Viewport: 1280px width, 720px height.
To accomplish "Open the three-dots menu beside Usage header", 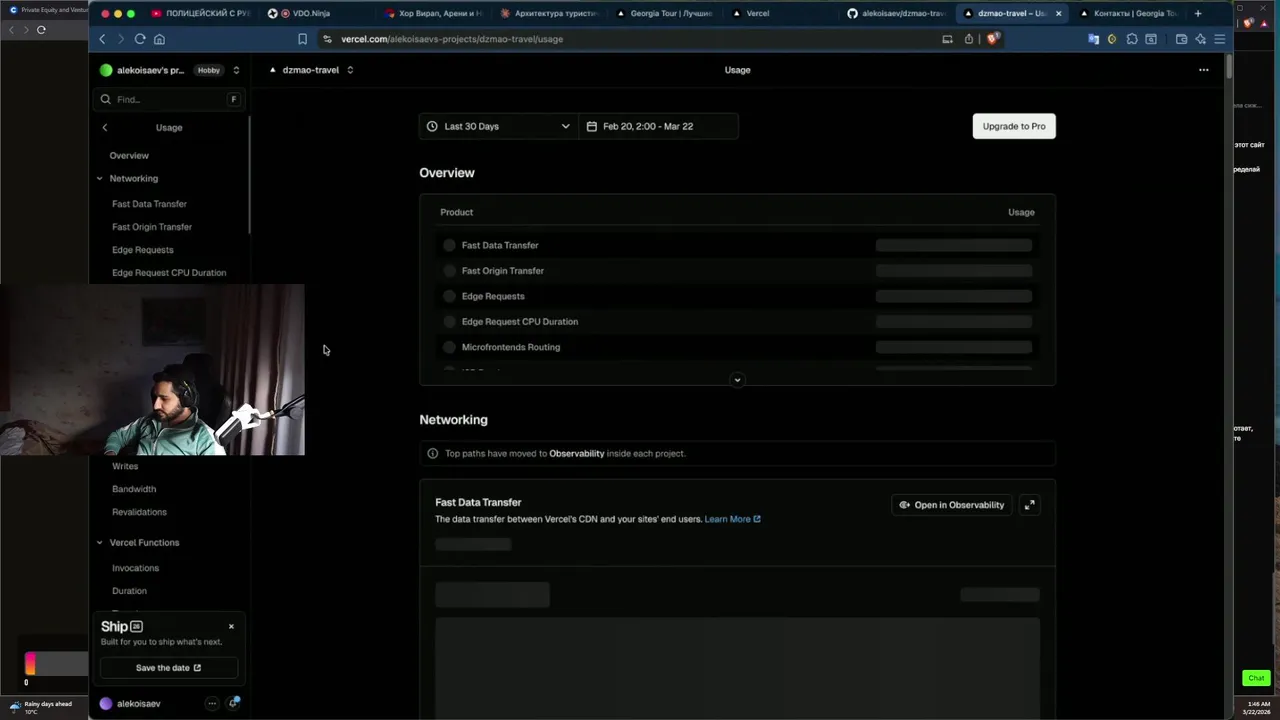I will click(1203, 70).
